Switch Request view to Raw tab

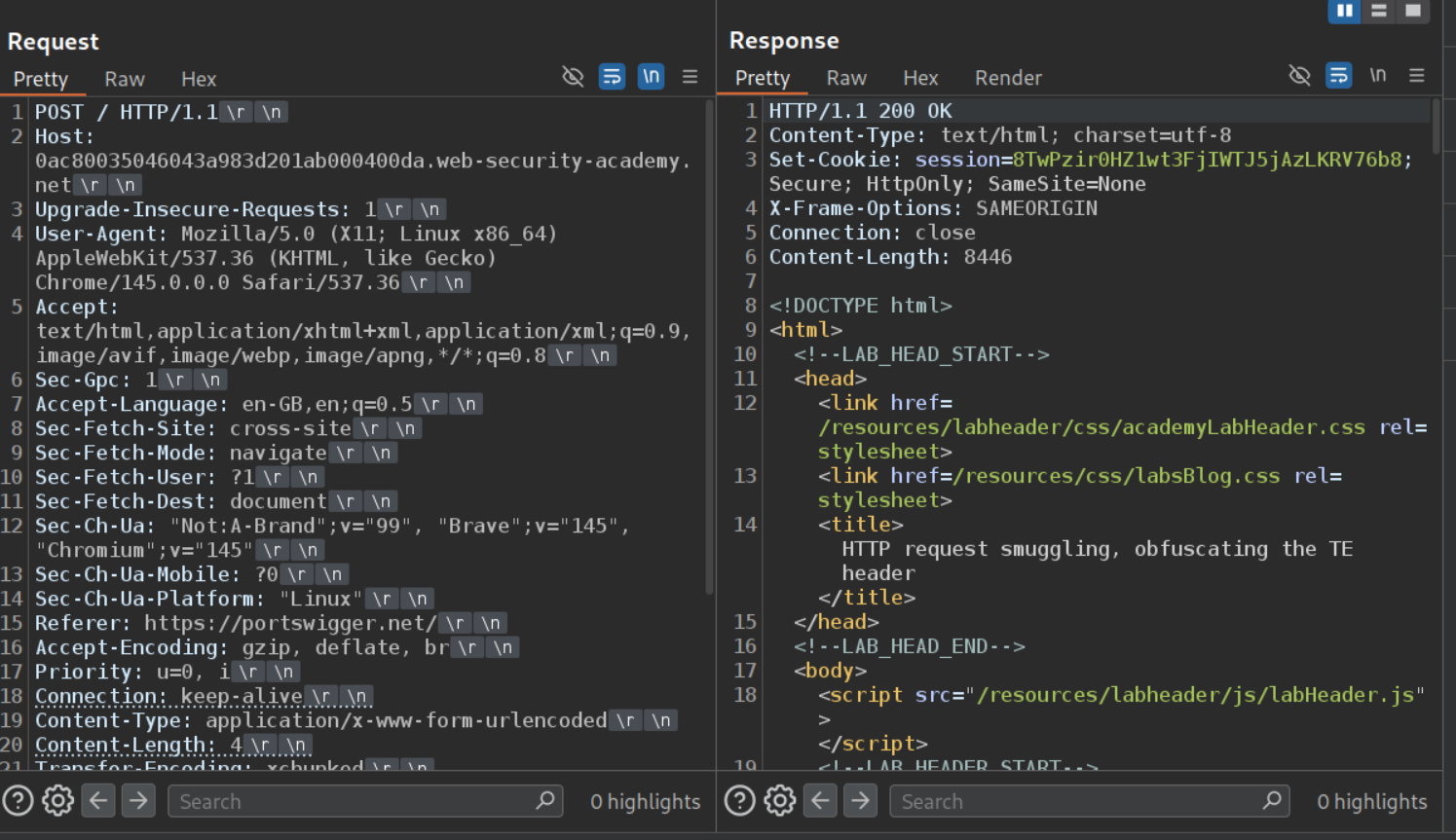click(125, 79)
